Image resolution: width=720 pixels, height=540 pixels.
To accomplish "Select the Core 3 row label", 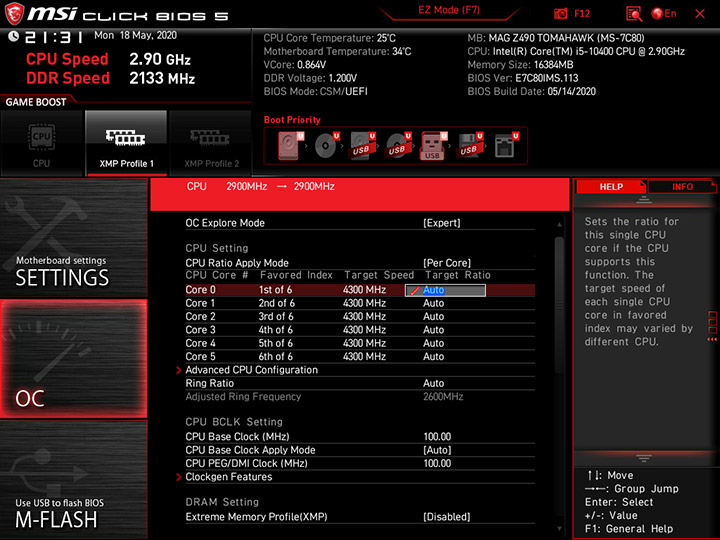I will 200,330.
